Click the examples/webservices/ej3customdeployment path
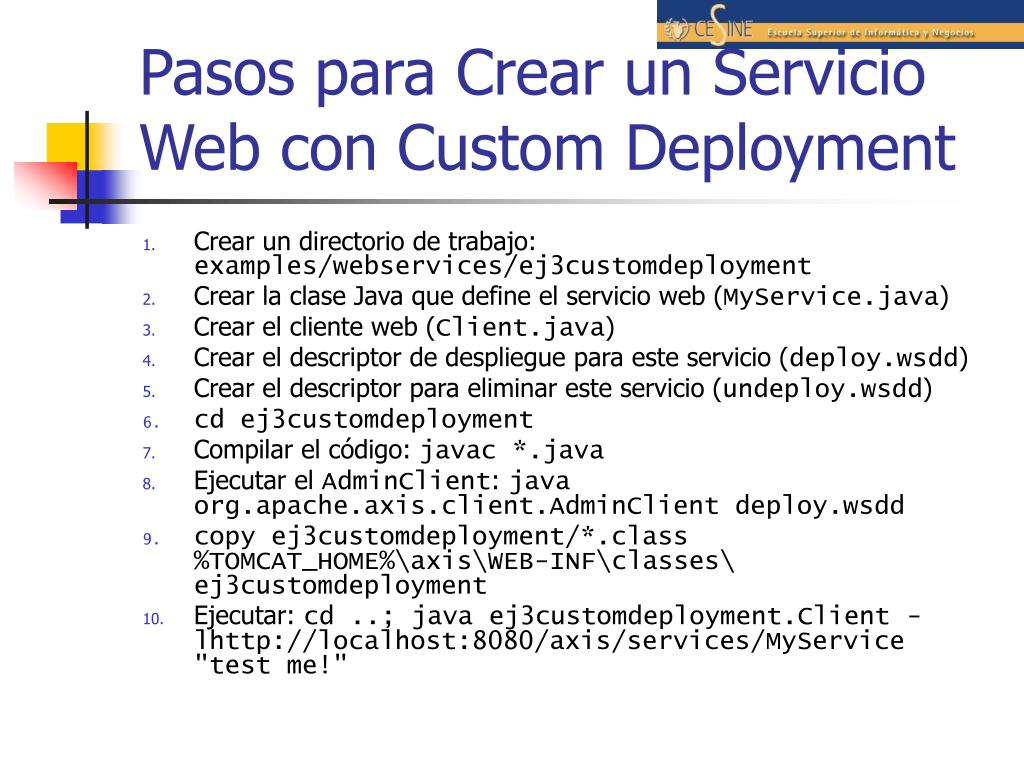 click(502, 267)
